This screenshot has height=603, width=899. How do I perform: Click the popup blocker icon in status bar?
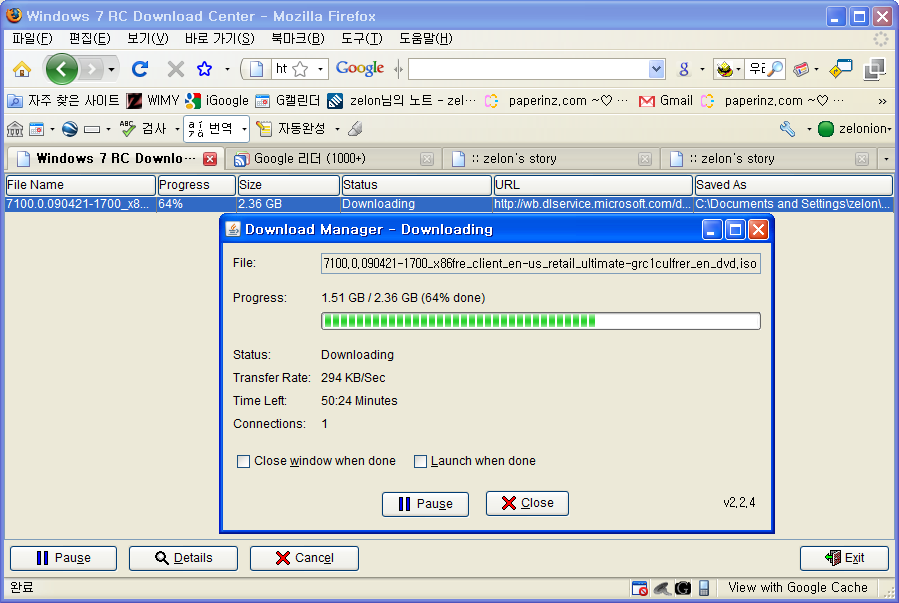pyautogui.click(x=639, y=588)
